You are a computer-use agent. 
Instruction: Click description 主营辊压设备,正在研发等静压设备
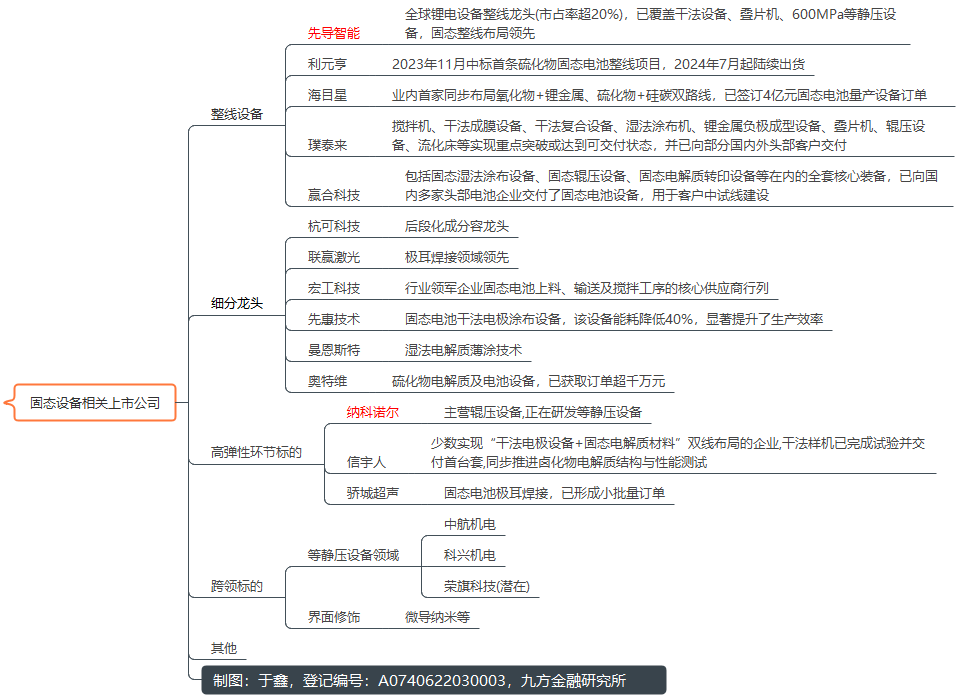click(543, 412)
